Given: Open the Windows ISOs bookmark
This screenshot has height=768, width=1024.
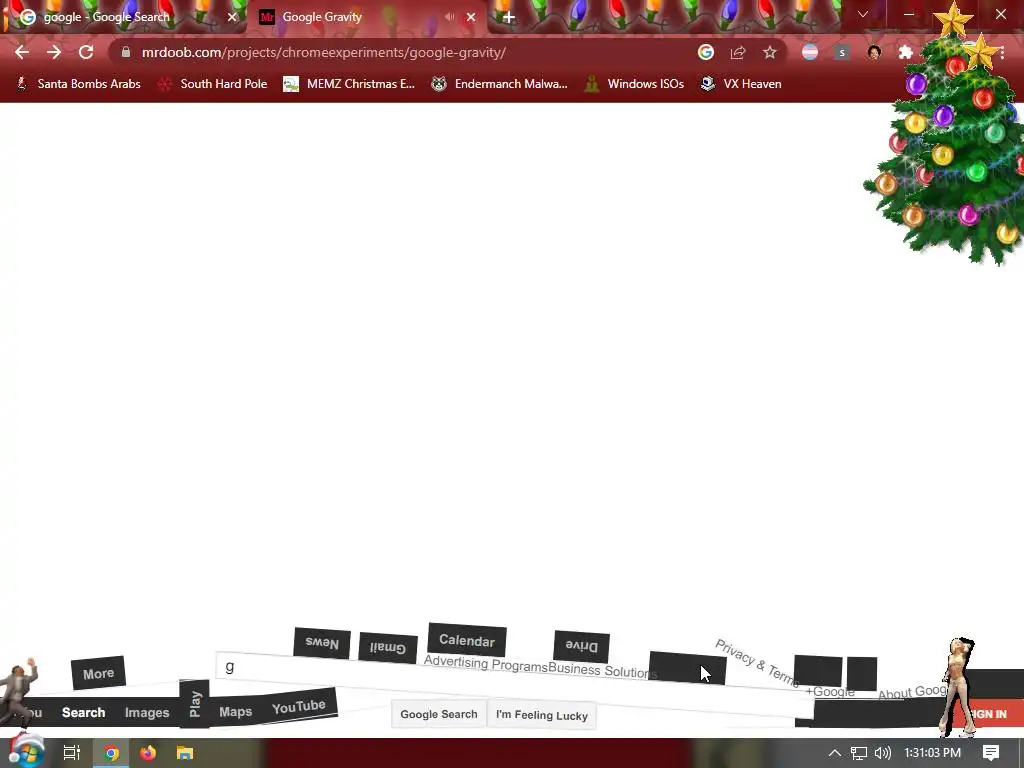Looking at the screenshot, I should coord(634,84).
